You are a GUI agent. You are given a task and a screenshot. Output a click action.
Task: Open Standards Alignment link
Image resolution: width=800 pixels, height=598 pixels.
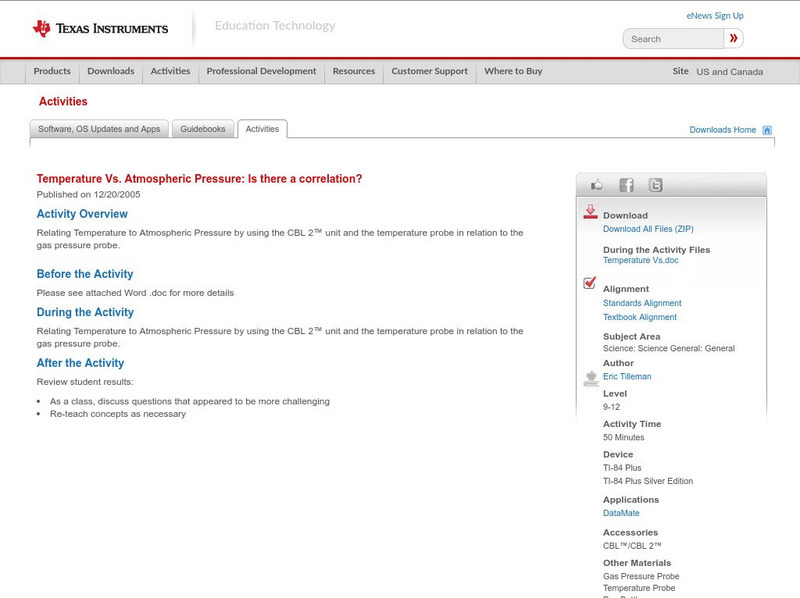click(x=642, y=303)
